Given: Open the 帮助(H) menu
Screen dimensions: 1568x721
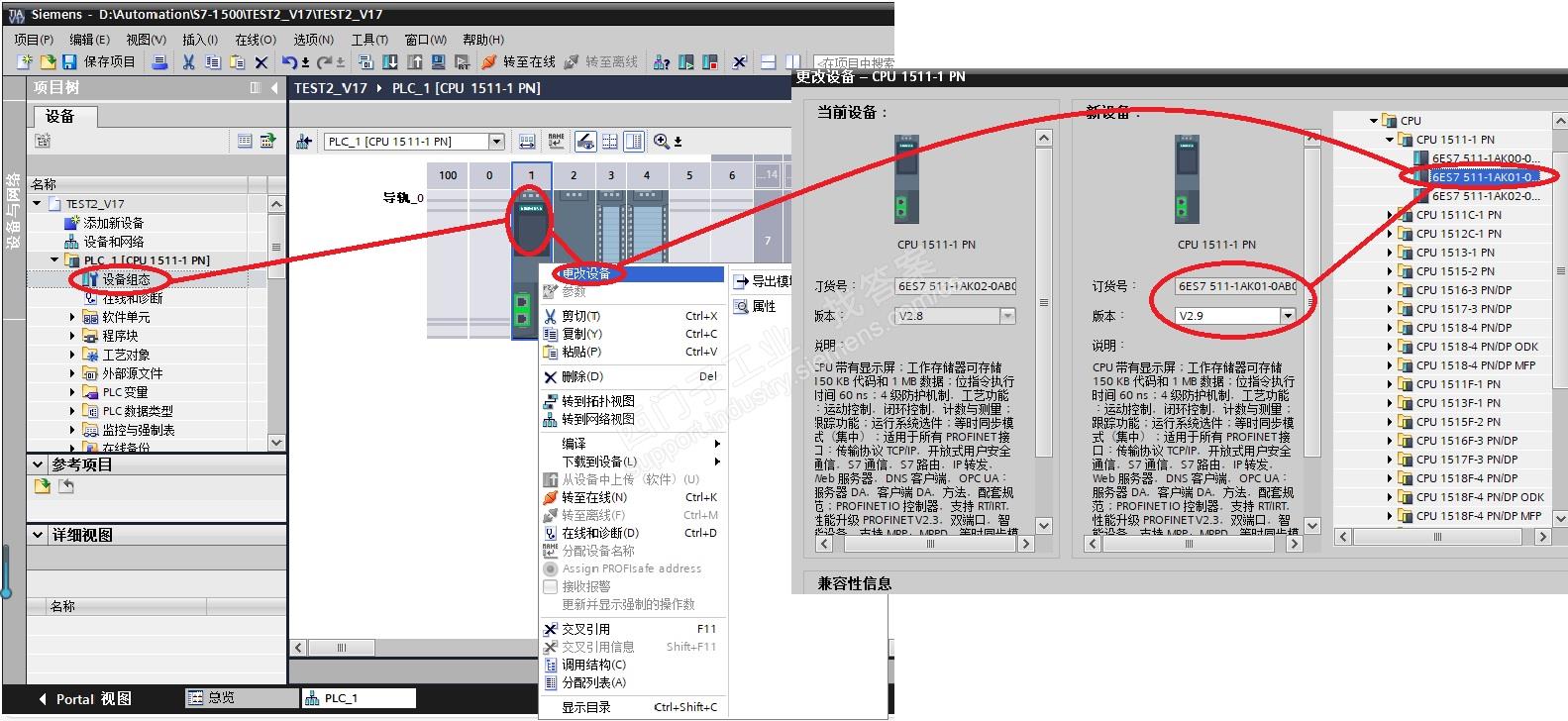Looking at the screenshot, I should [x=483, y=40].
